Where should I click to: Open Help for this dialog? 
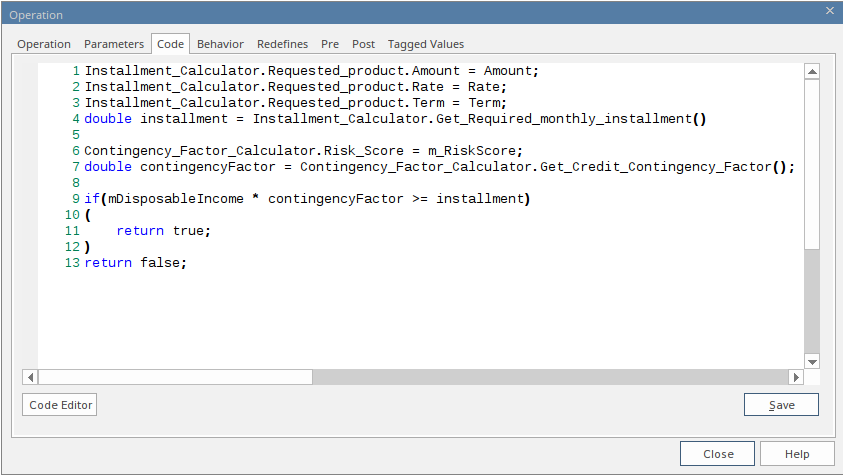coord(797,454)
